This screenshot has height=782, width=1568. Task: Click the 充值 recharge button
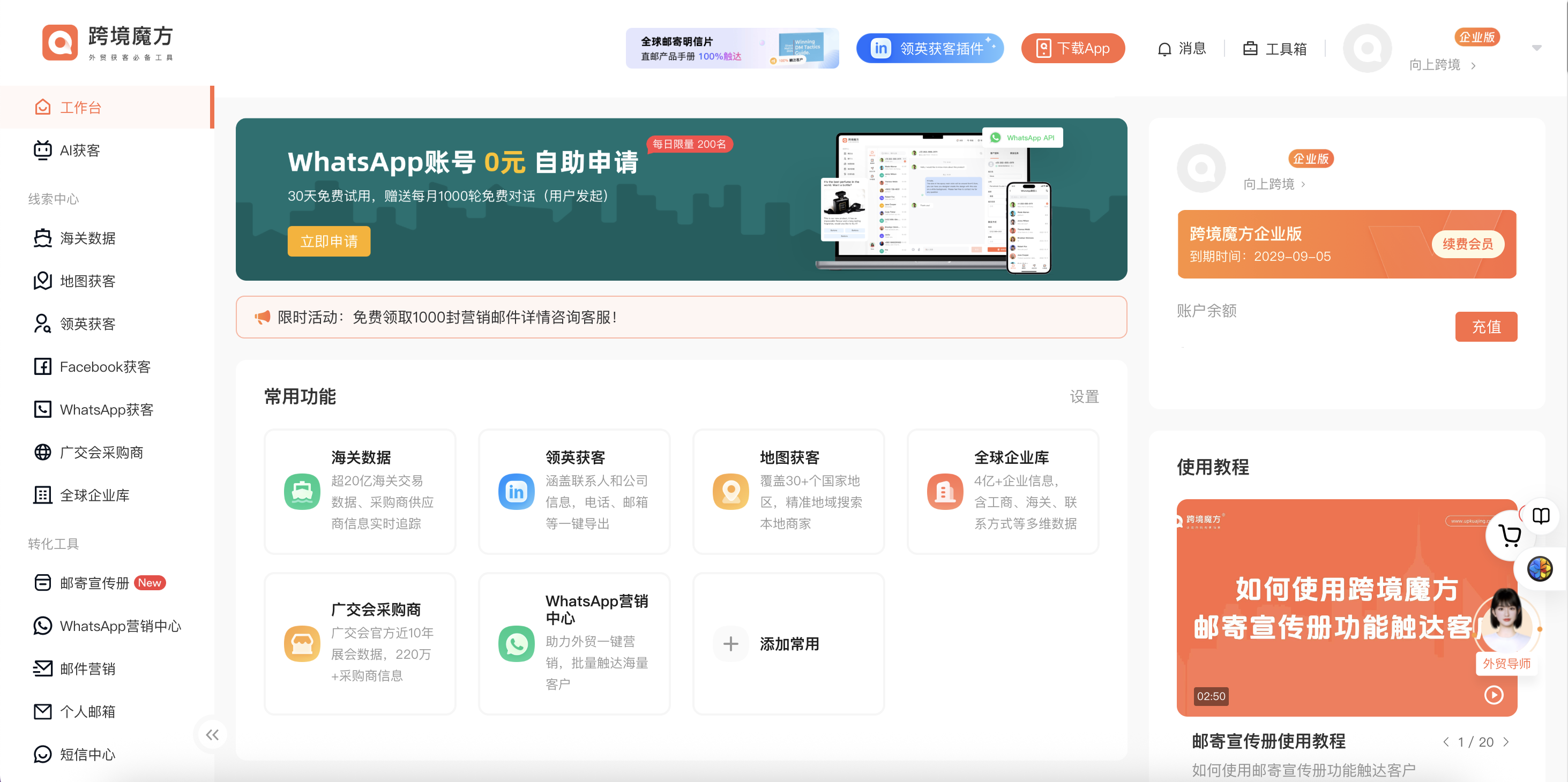point(1486,327)
